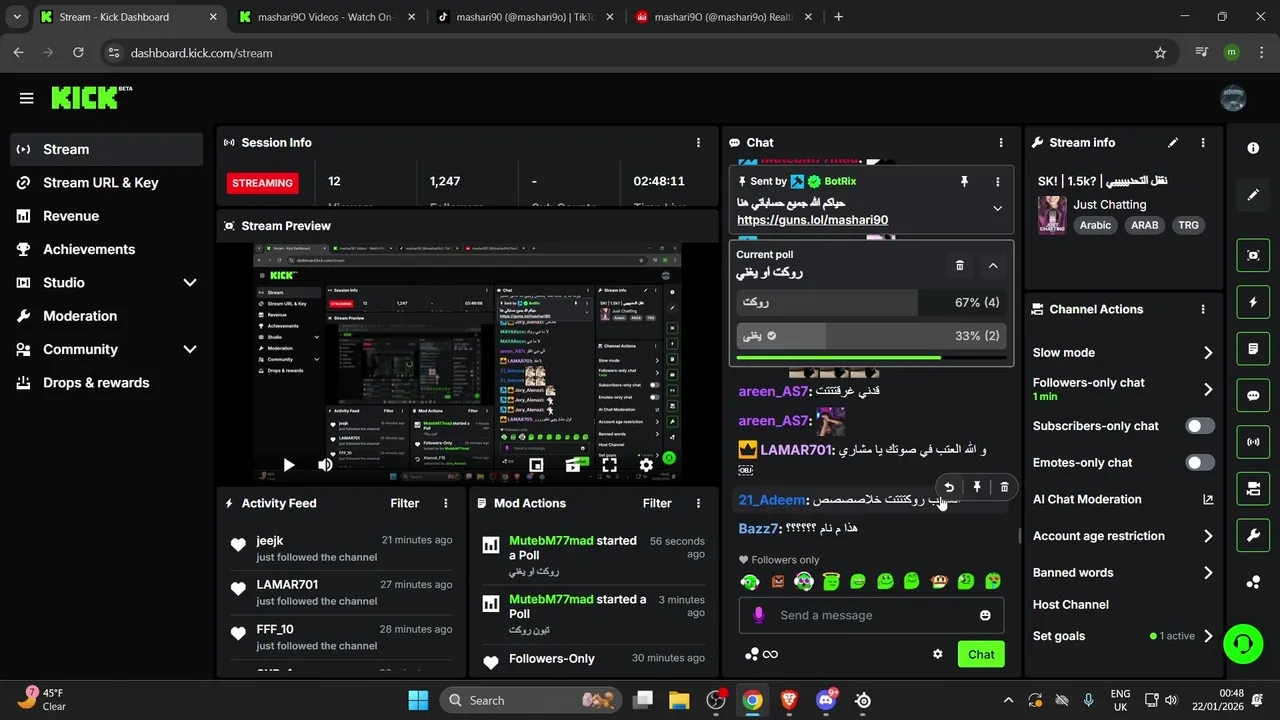Screen dimensions: 1280x720
Task: Open Mod Actions three-dot options
Action: point(699,503)
